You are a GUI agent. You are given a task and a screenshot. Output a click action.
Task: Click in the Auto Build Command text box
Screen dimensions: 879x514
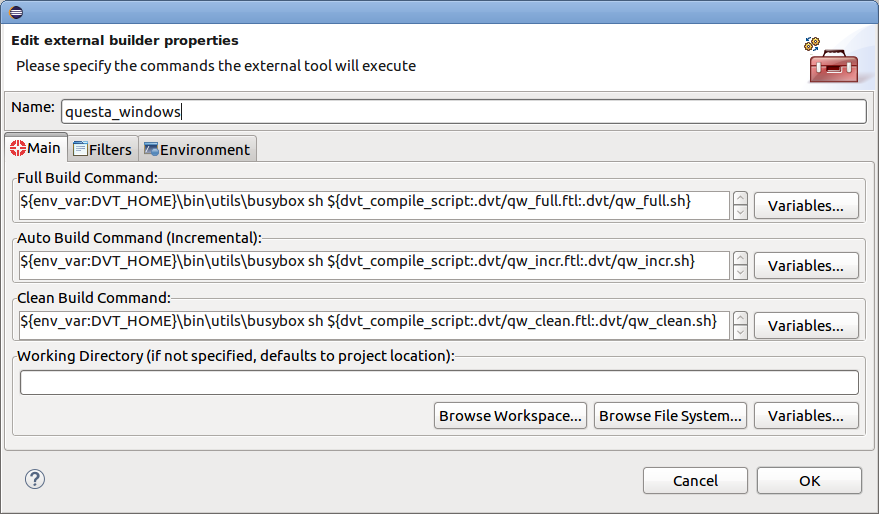[x=374, y=266]
